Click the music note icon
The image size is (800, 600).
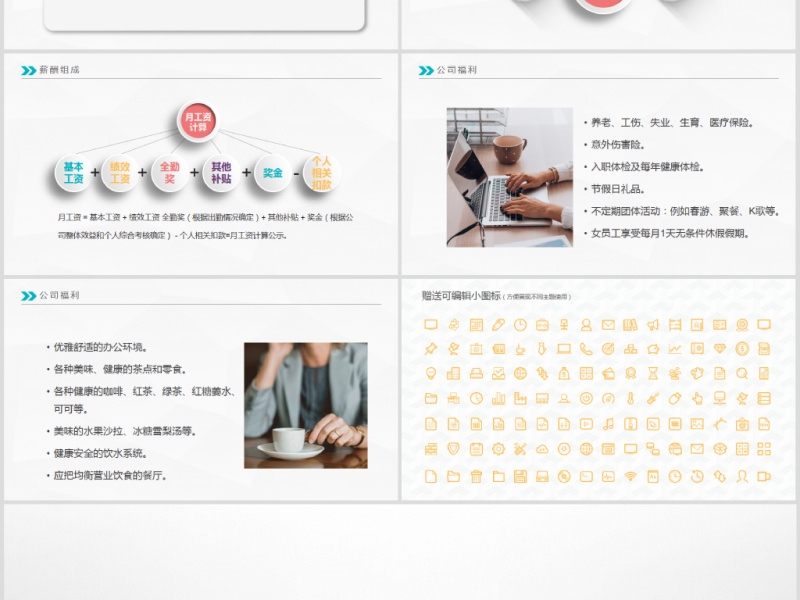click(607, 423)
